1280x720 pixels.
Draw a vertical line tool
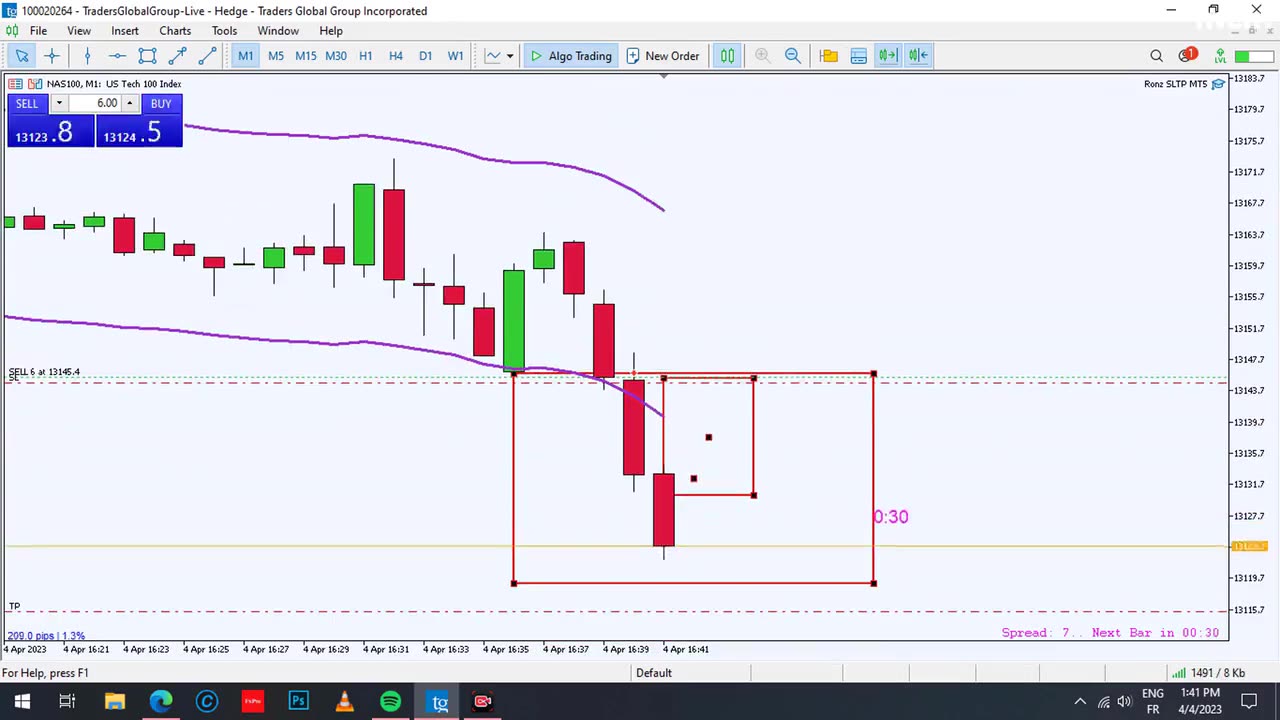87,56
